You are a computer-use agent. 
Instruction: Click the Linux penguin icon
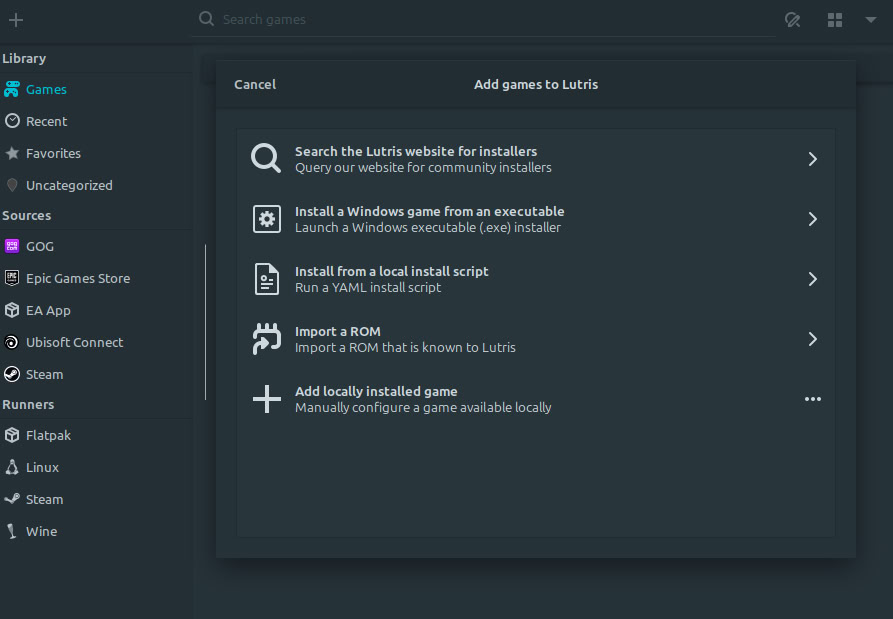12,467
